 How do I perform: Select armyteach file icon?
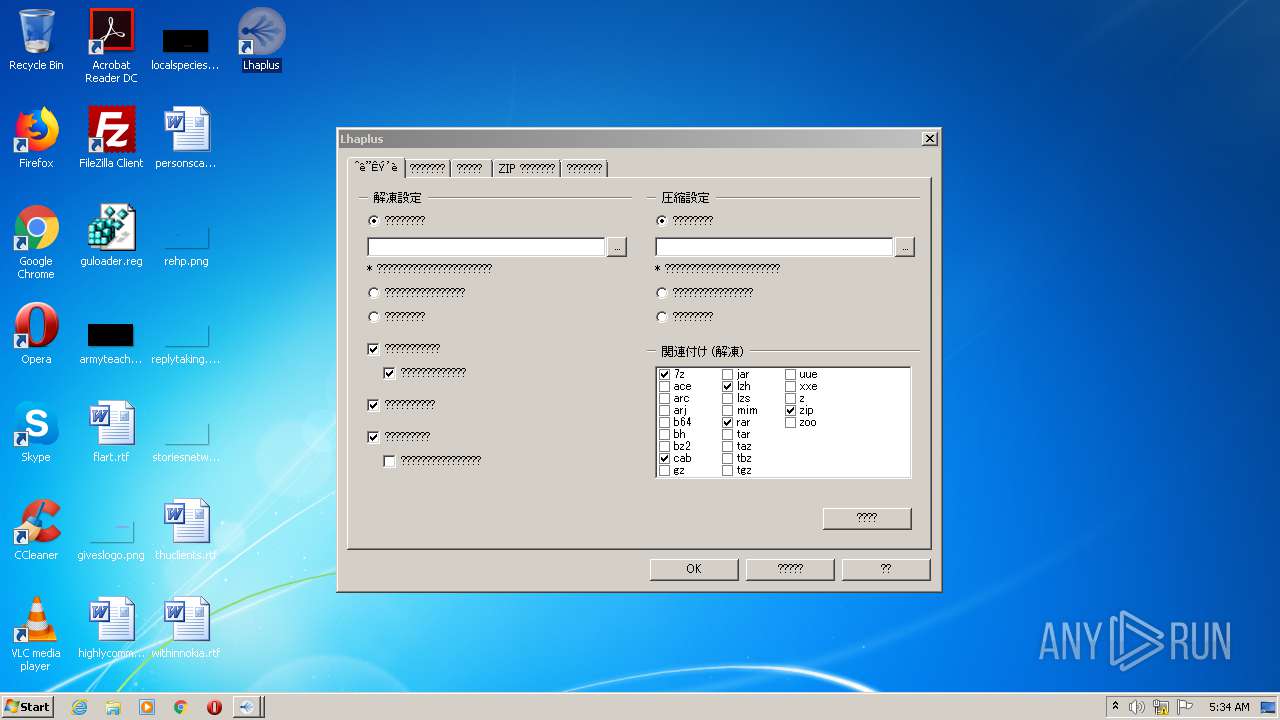(x=111, y=344)
